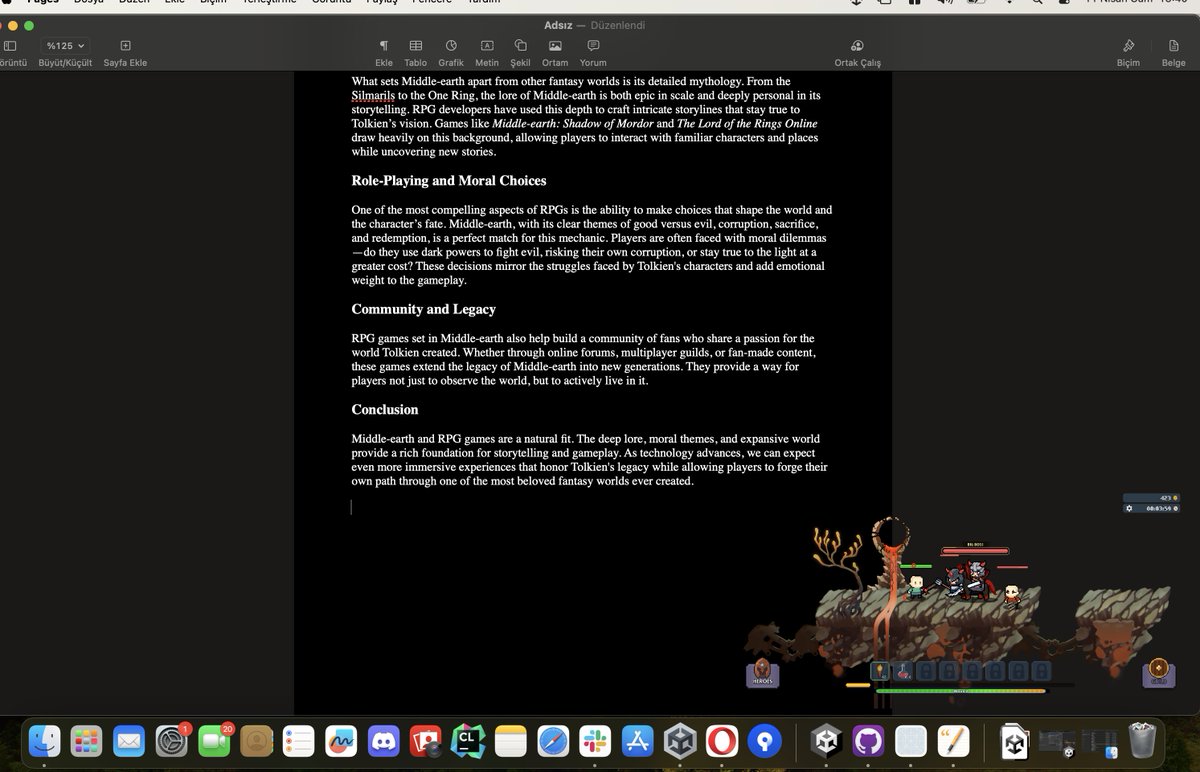This screenshot has height=772, width=1200.
Task: Open Discord from the Dock
Action: (384, 741)
